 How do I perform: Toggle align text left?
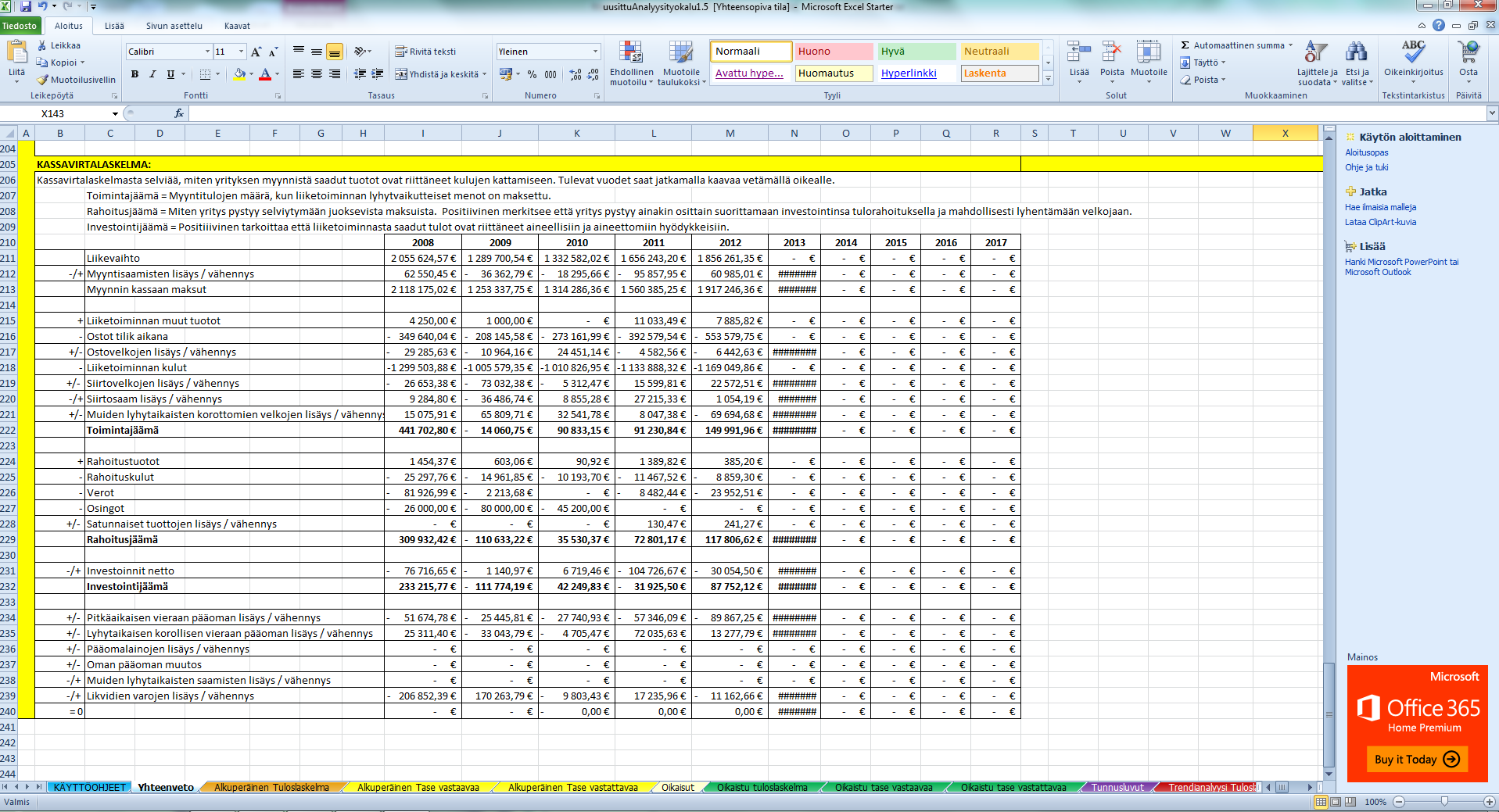point(299,74)
